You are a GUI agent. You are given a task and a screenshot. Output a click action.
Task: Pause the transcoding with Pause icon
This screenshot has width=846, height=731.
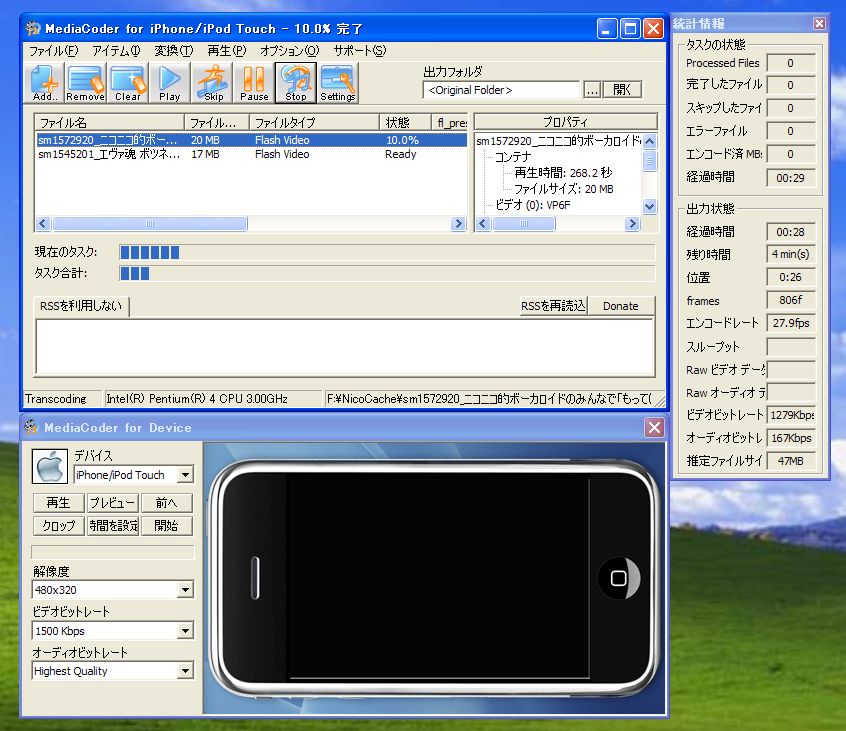tap(254, 83)
